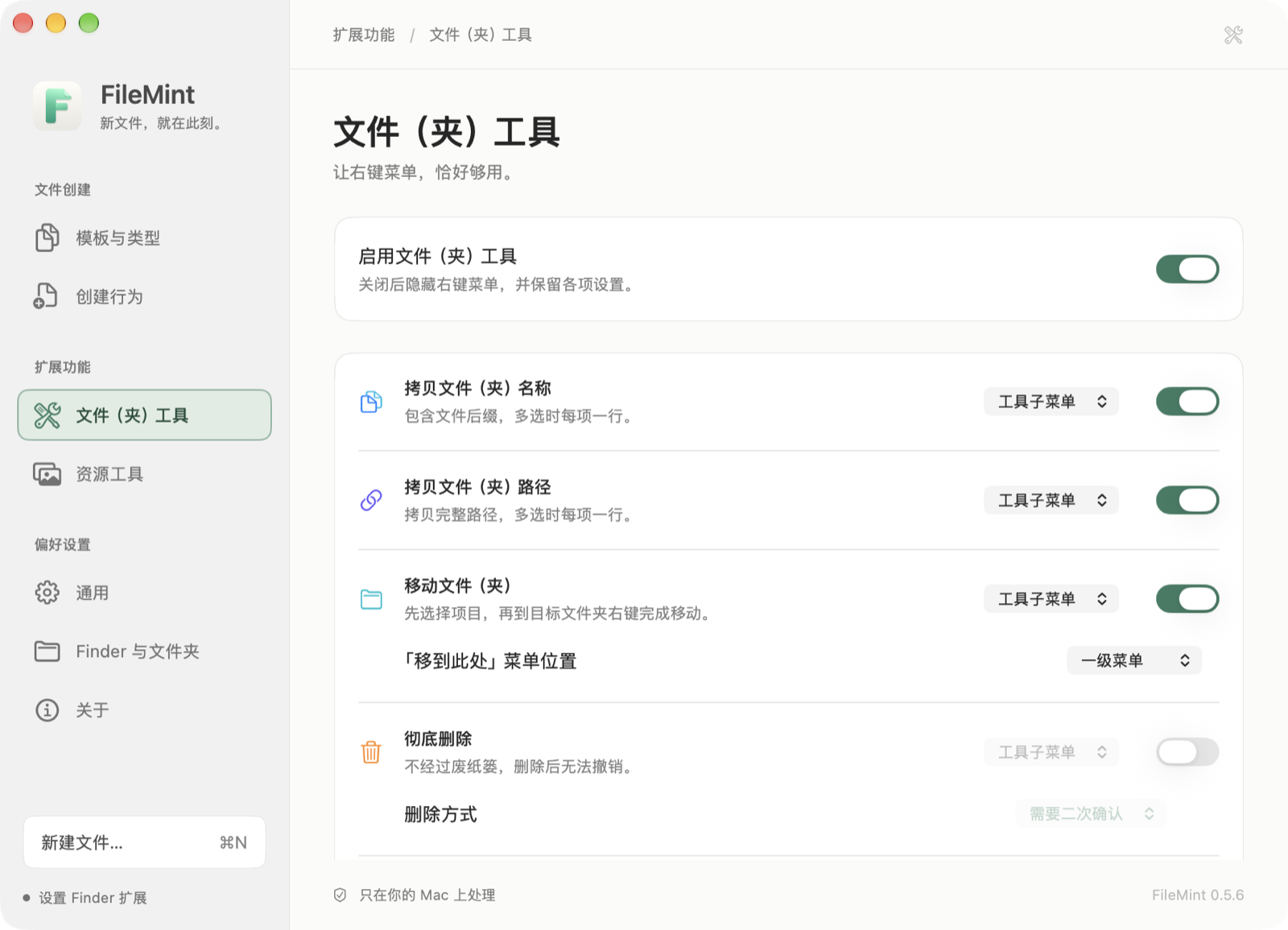Image resolution: width=1288 pixels, height=930 pixels.
Task: Click the 扩展功能 breadcrumb
Action: [x=364, y=35]
